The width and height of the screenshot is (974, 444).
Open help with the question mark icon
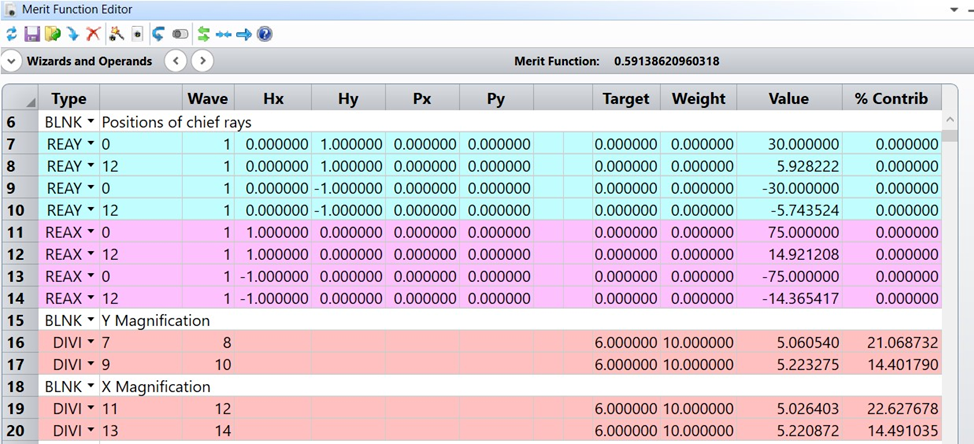[265, 34]
